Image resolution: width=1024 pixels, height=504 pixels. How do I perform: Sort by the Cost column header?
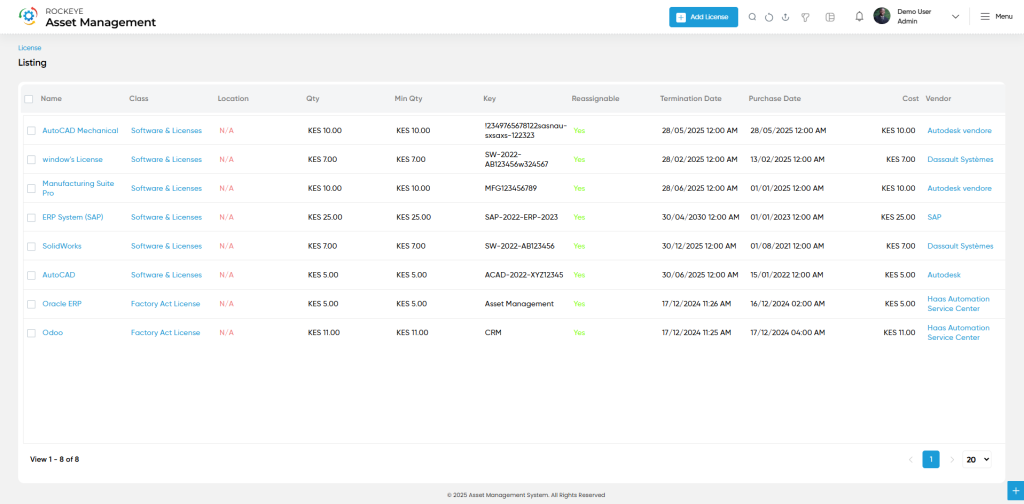pos(910,99)
